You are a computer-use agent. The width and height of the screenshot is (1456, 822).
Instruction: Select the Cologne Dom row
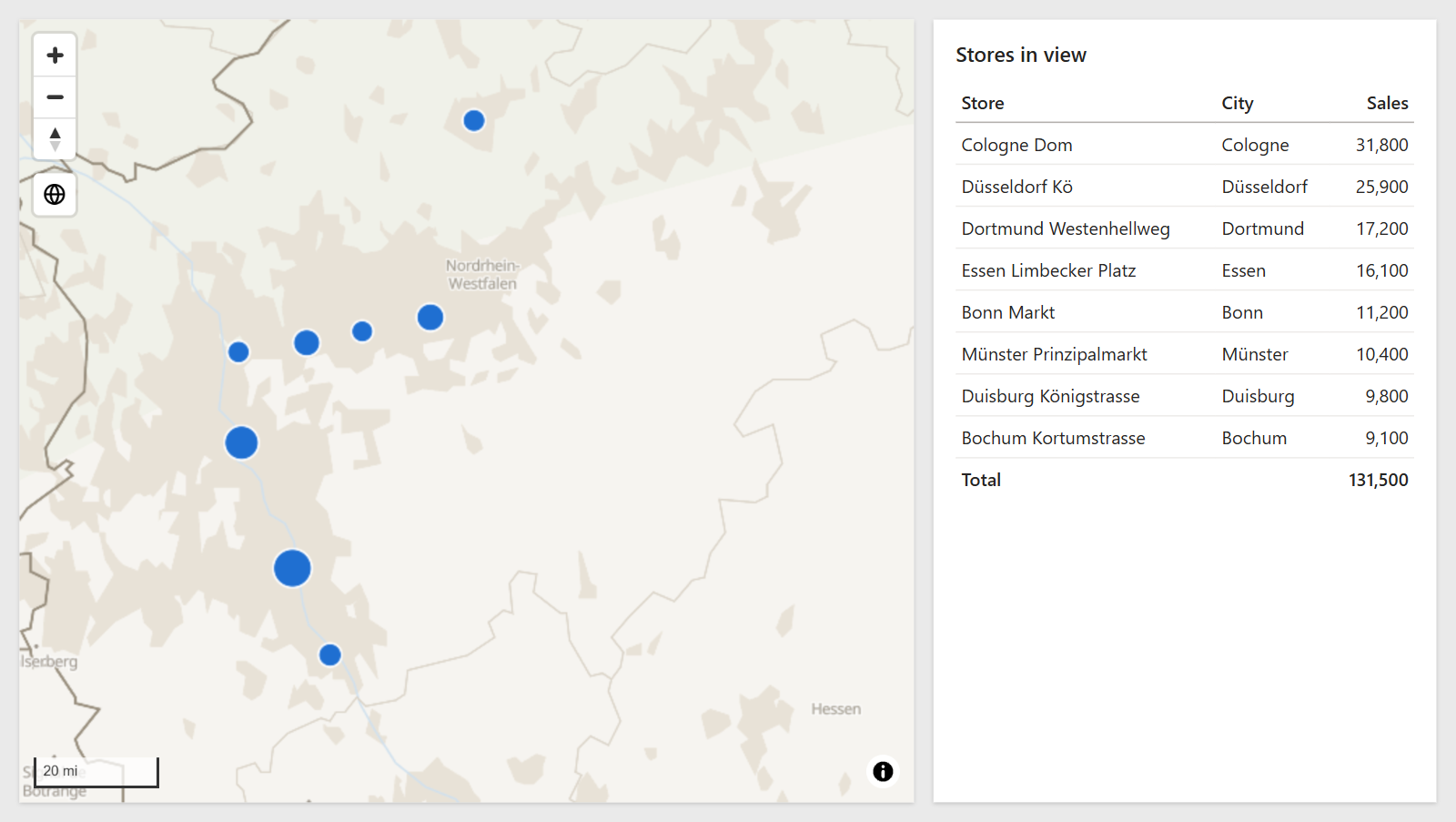[x=1185, y=145]
